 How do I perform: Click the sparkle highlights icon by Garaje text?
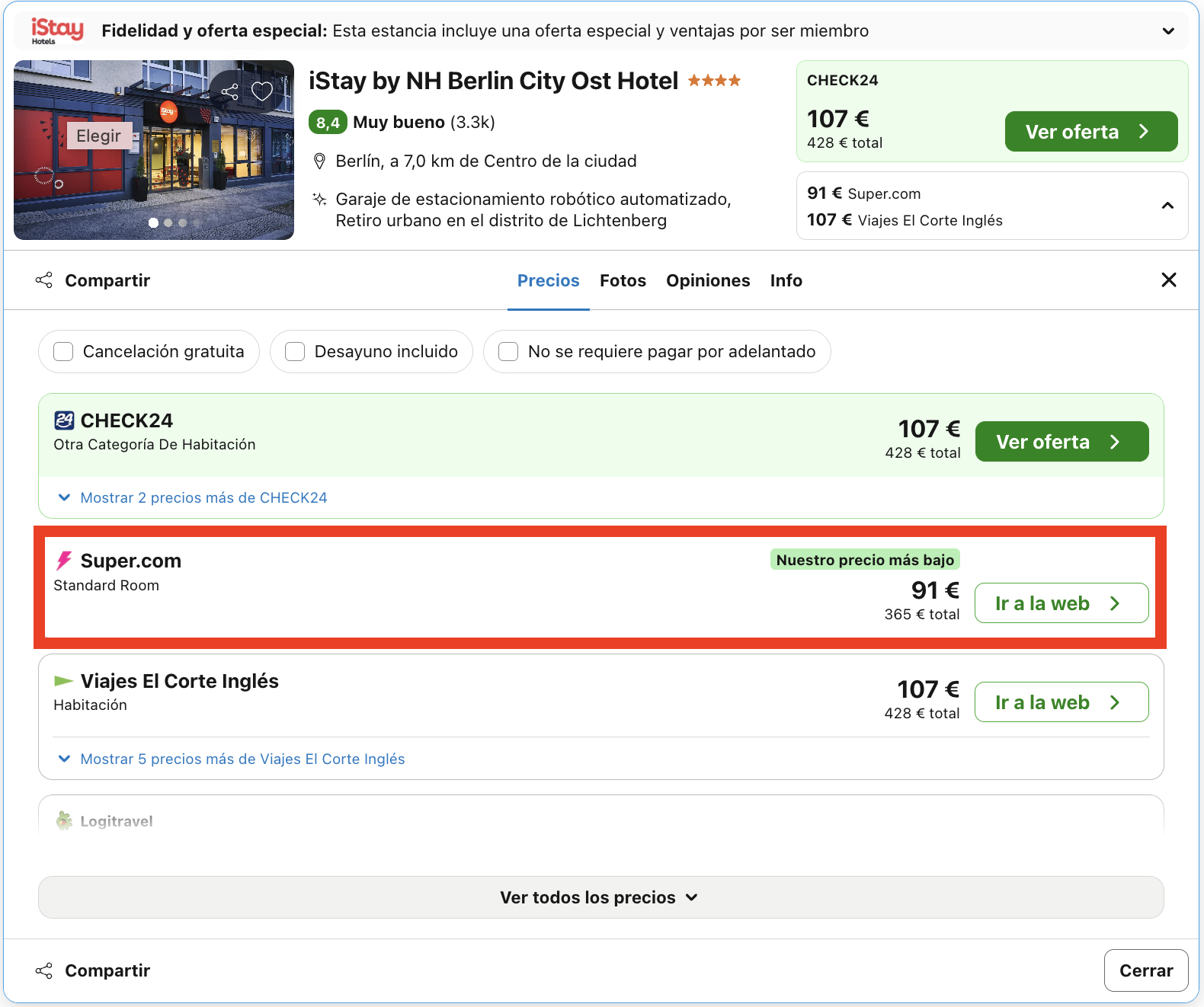click(x=320, y=200)
